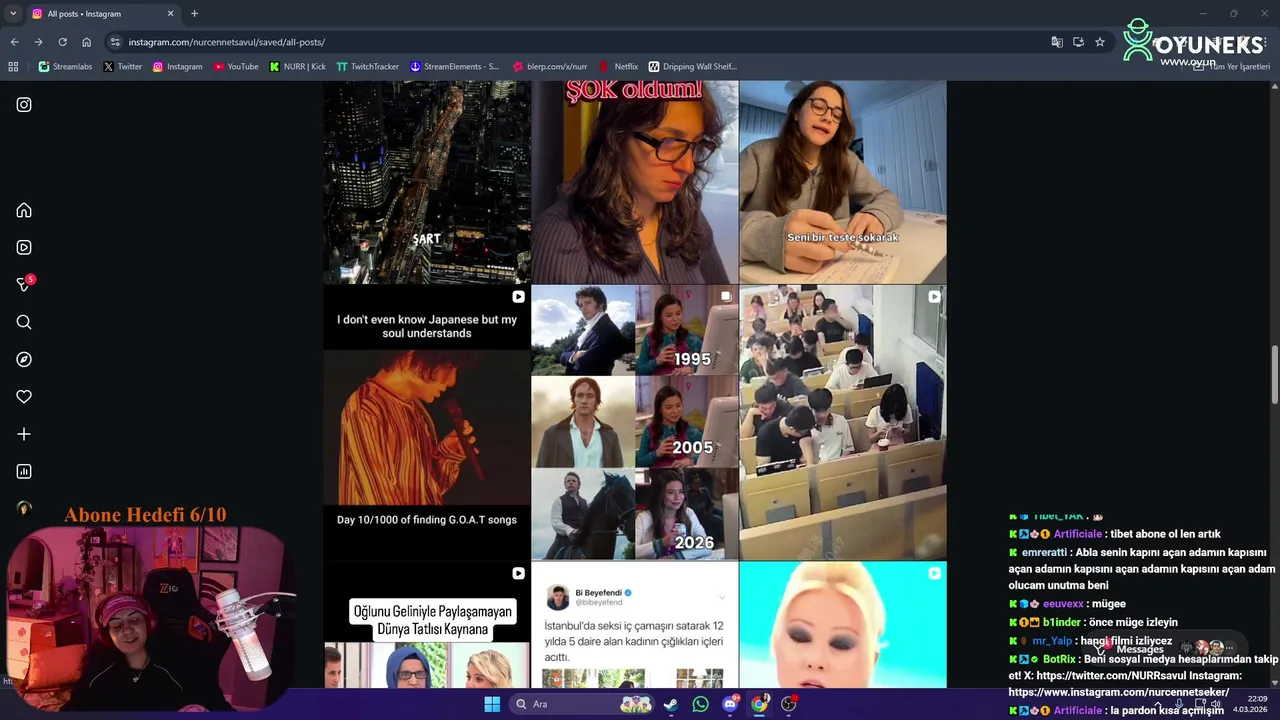Open the Chrome apps grid shortcut
Viewport: 1280px width, 720px height.
pyautogui.click(x=13, y=67)
